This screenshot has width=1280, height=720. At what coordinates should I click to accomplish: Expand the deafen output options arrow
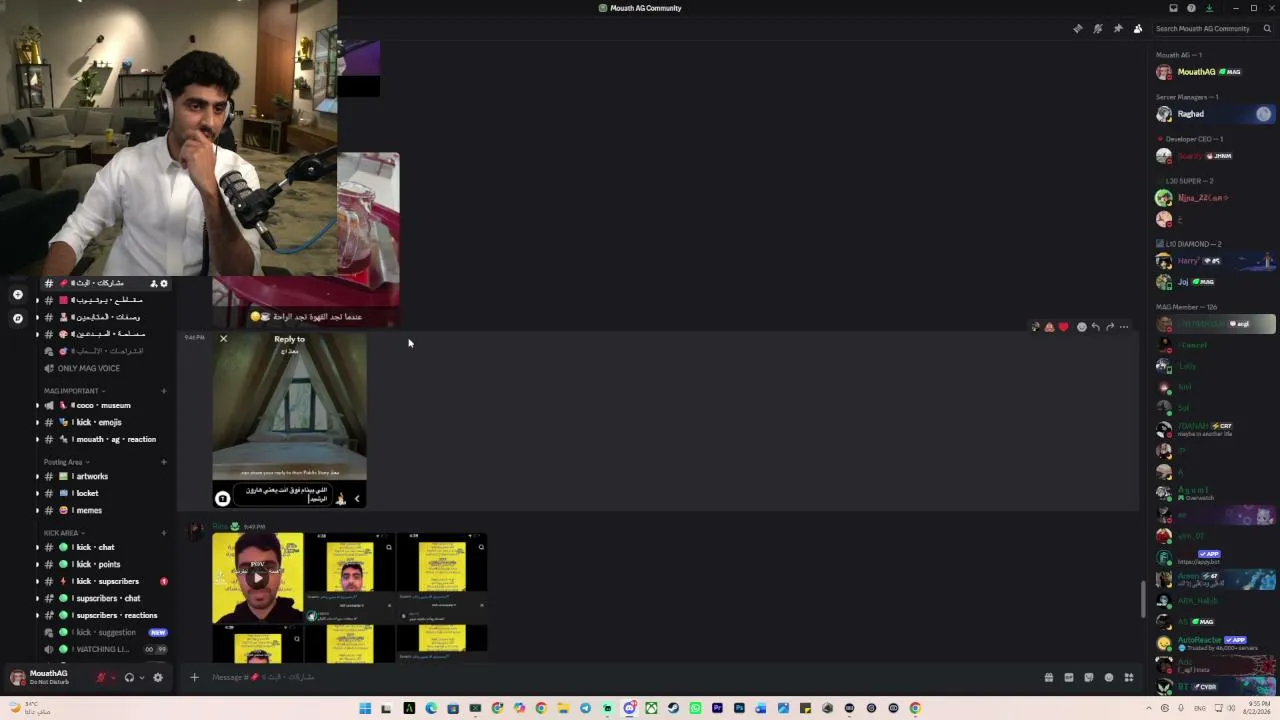point(142,677)
